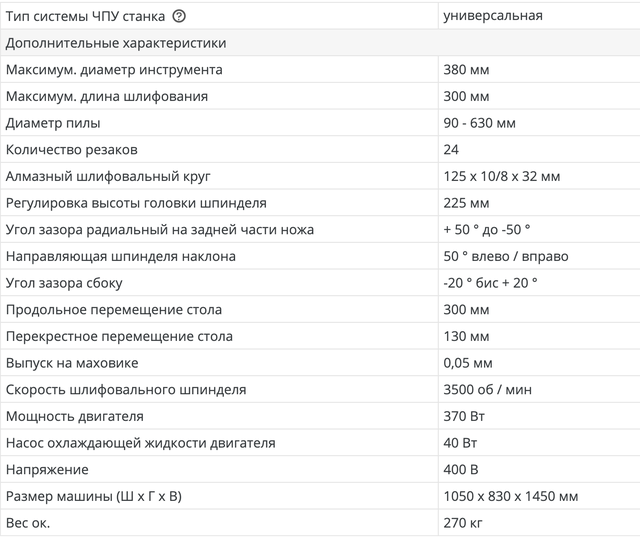The width and height of the screenshot is (640, 539).
Task: Click the 'Продольное перемещение стола' label
Action: coord(114,310)
